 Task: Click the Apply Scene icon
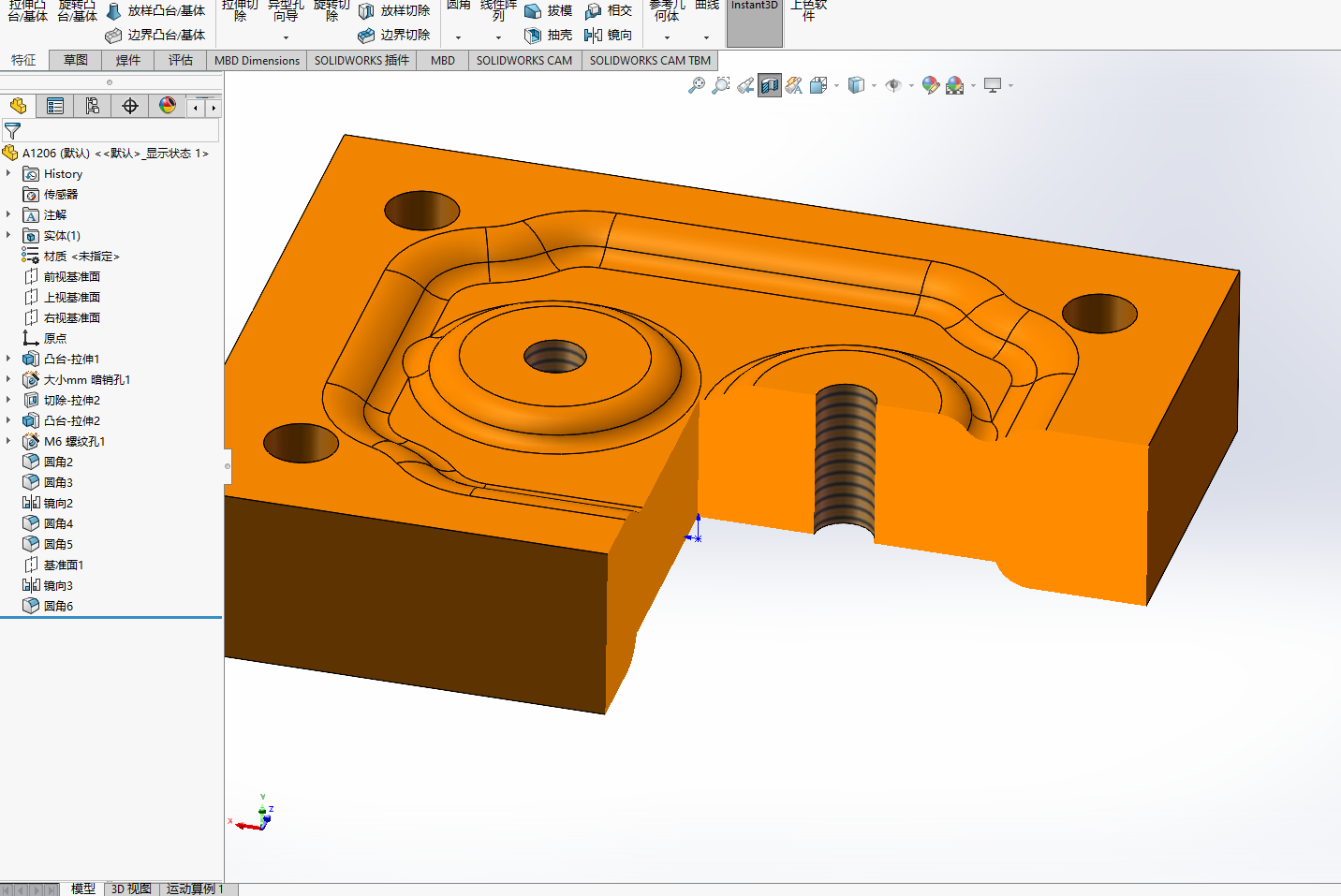click(955, 85)
